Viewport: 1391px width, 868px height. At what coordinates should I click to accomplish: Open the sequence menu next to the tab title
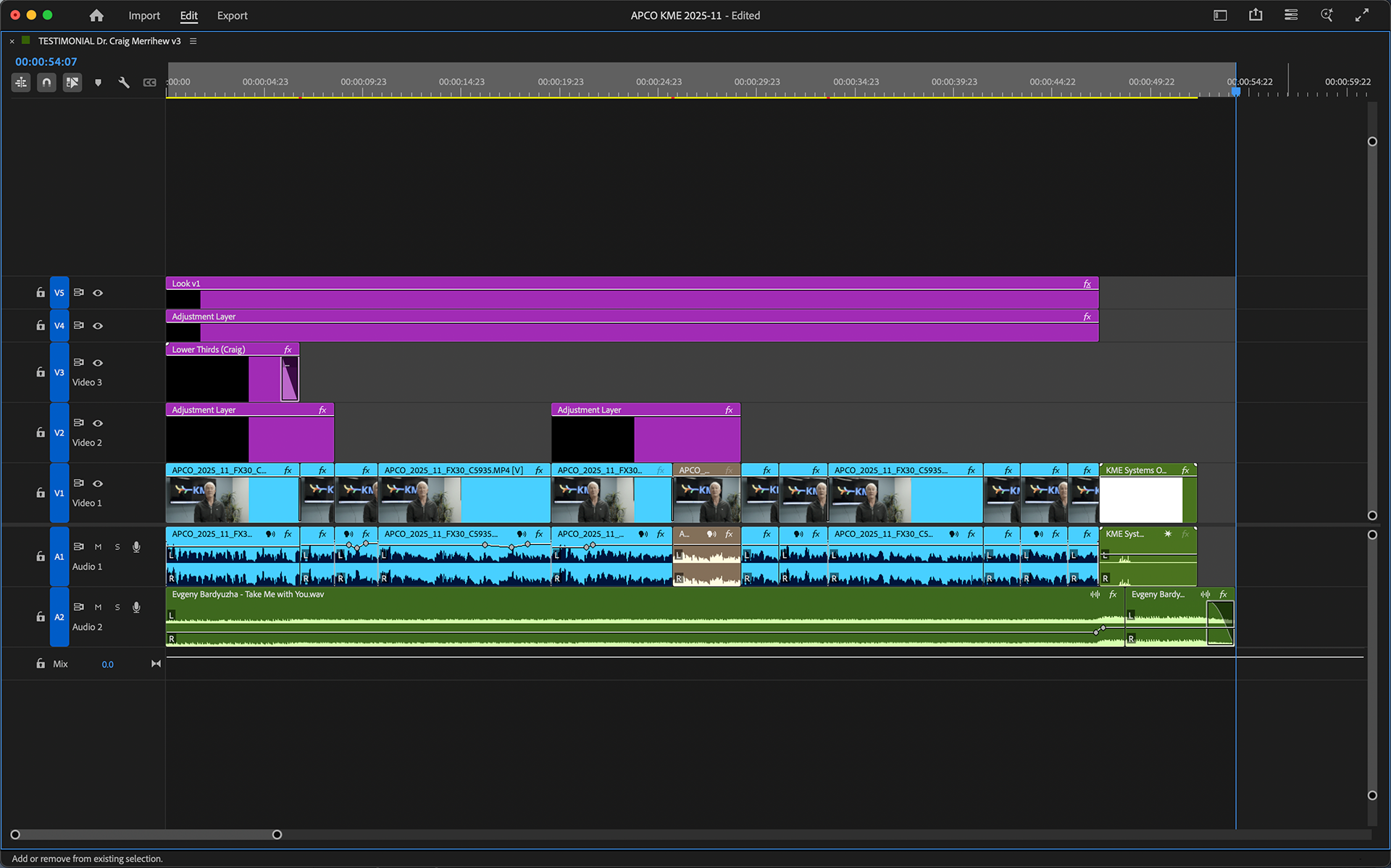click(x=193, y=41)
